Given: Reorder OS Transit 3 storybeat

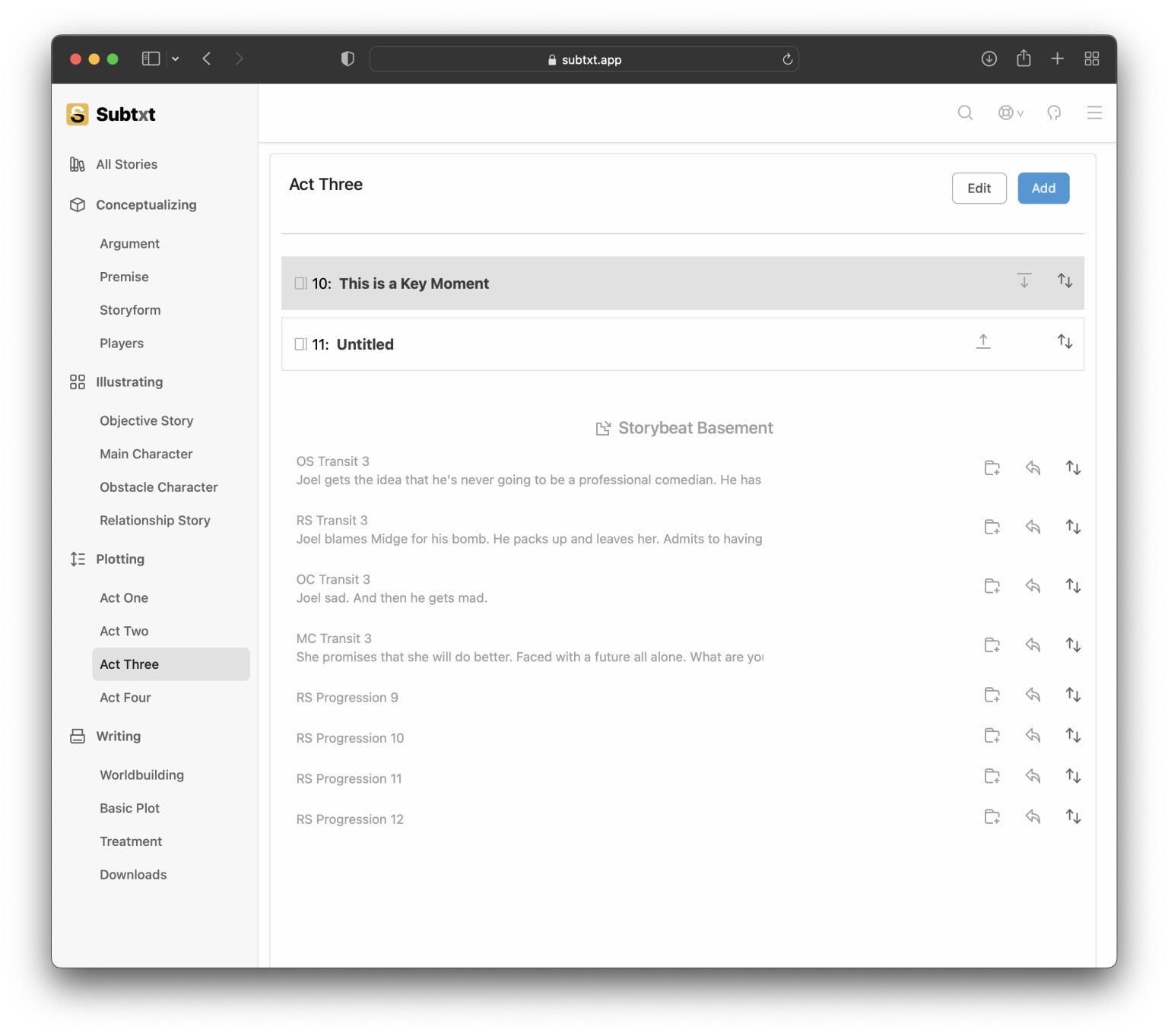Looking at the screenshot, I should pyautogui.click(x=1073, y=467).
